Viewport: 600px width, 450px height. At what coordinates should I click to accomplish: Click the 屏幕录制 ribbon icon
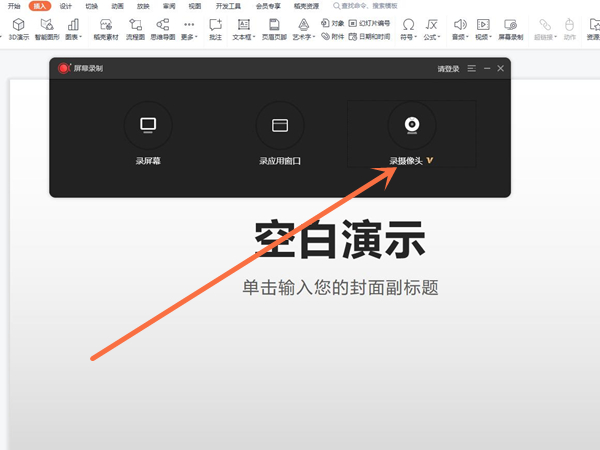pyautogui.click(x=511, y=29)
